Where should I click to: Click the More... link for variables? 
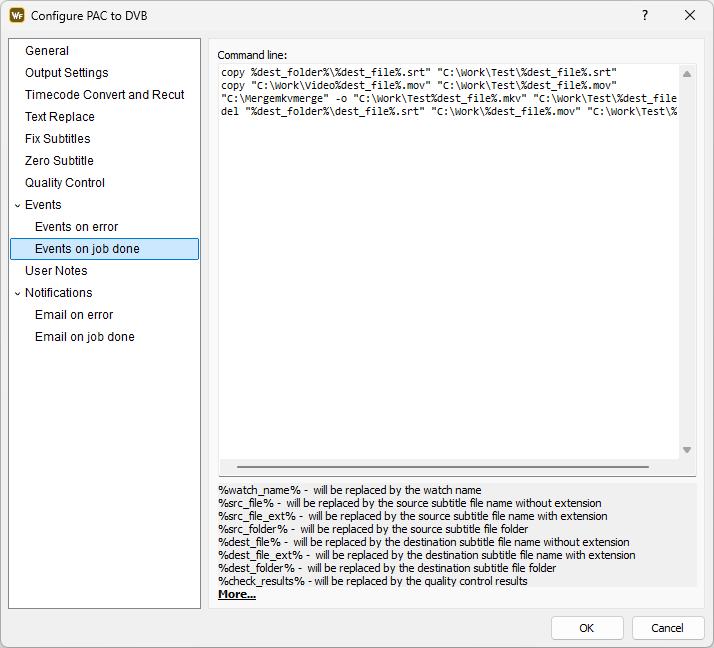pyautogui.click(x=237, y=594)
